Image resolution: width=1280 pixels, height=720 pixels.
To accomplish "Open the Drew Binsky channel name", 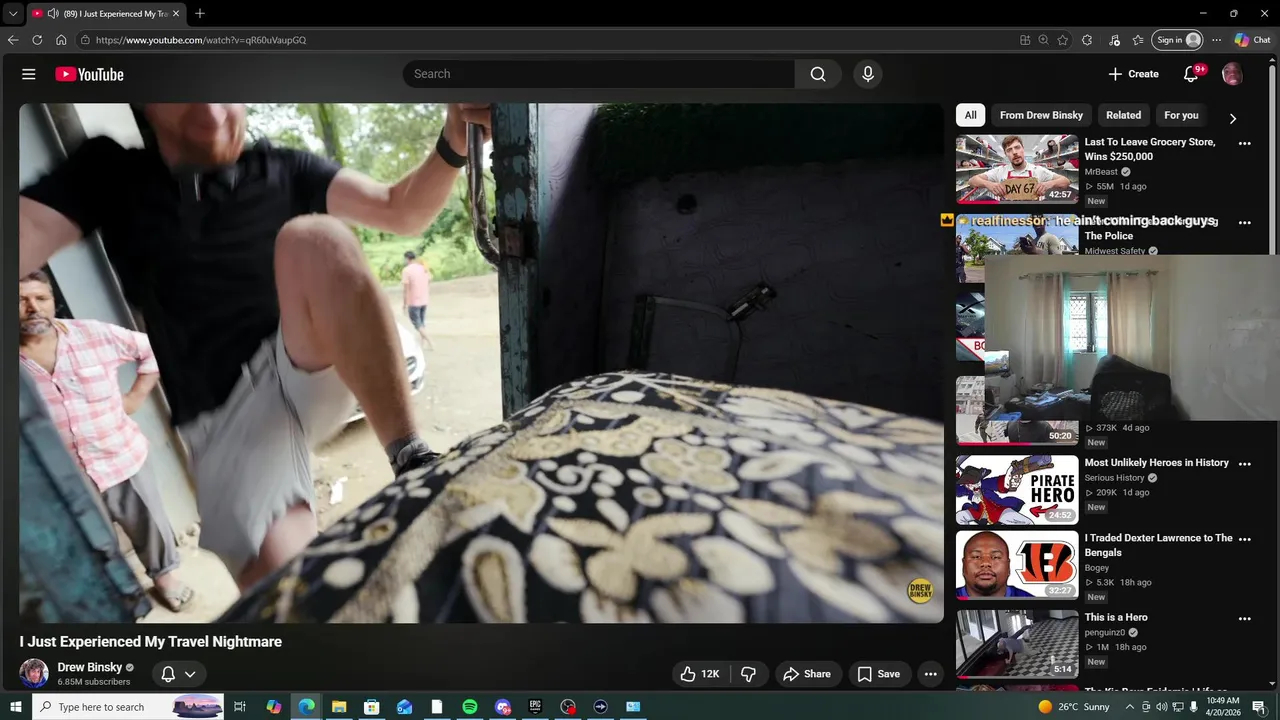I will point(89,667).
